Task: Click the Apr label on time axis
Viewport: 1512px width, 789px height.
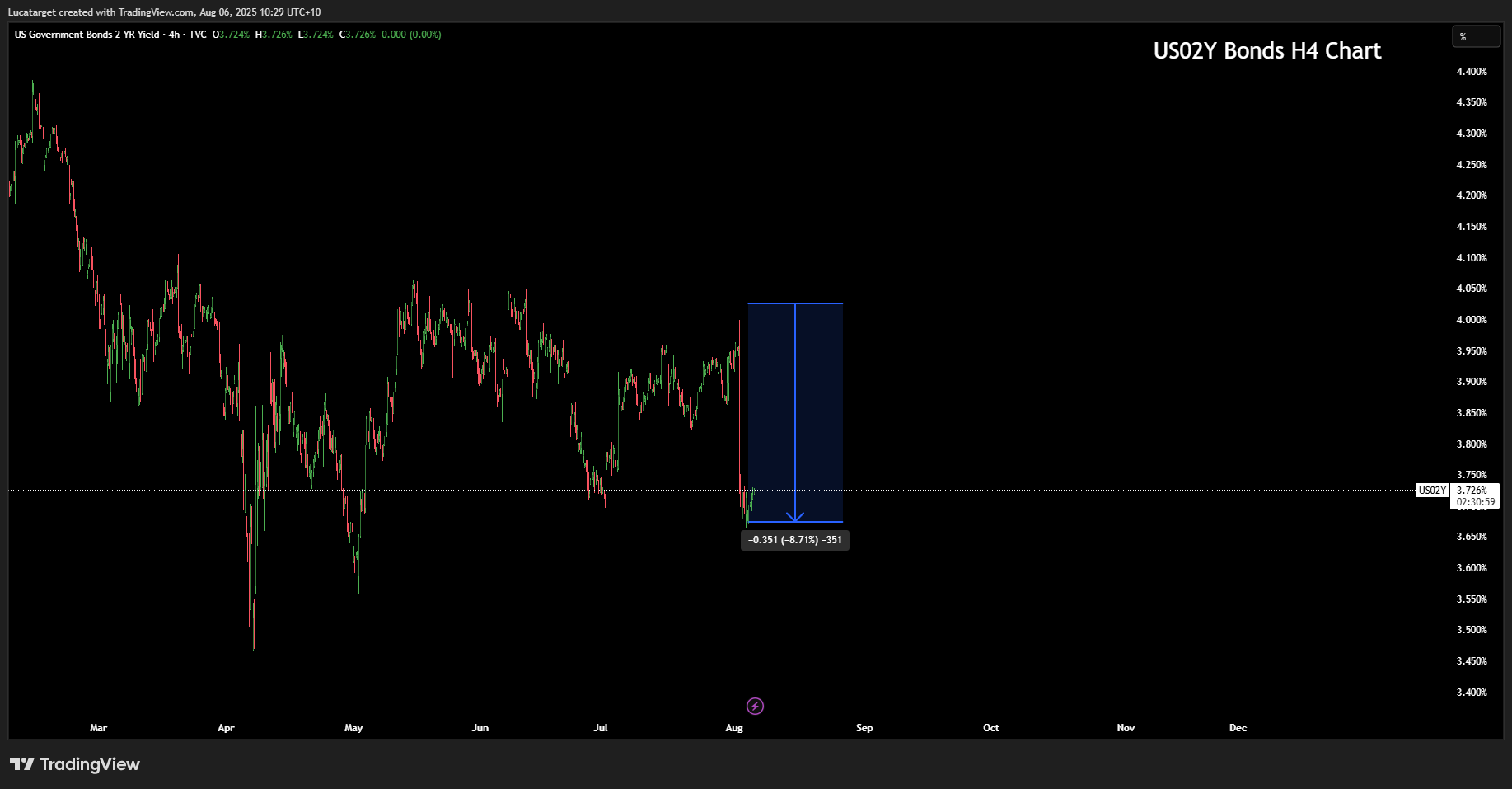Action: pyautogui.click(x=226, y=728)
